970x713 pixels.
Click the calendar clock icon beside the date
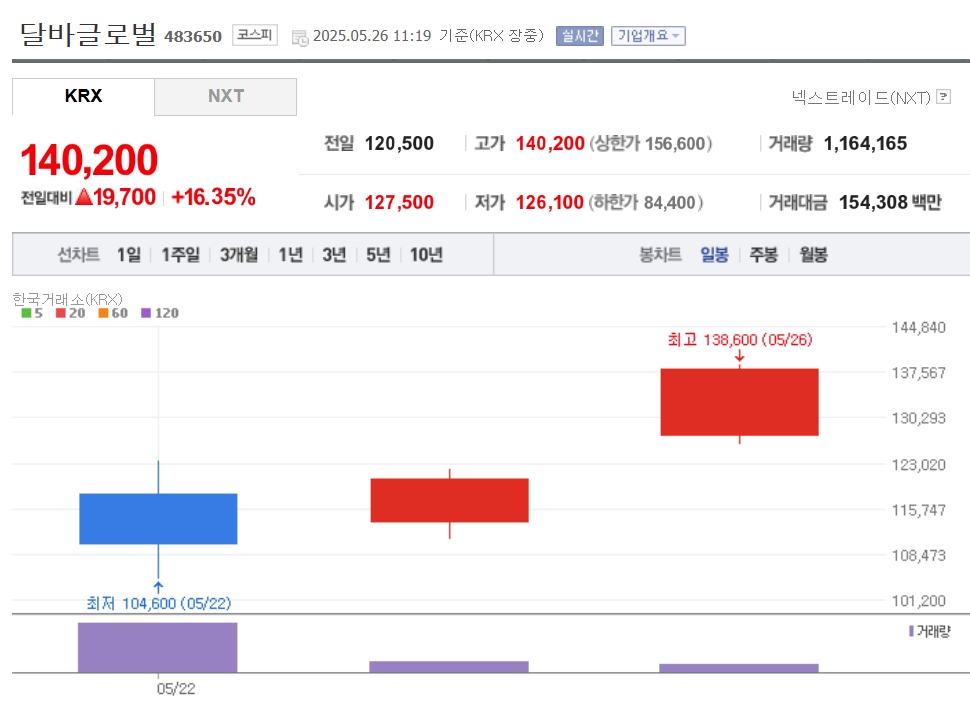coord(300,38)
